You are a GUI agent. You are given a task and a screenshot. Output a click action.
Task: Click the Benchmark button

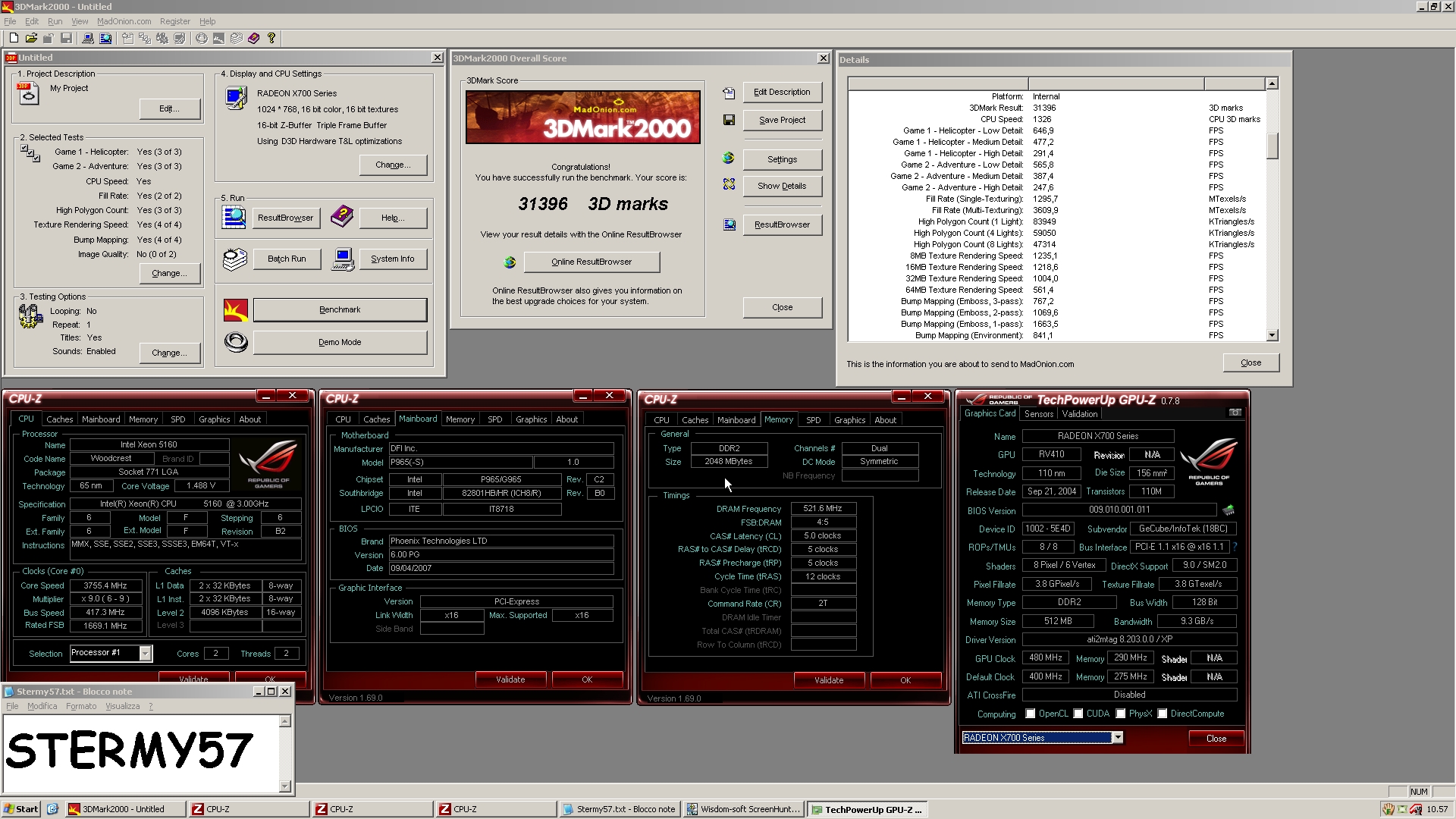click(x=340, y=309)
